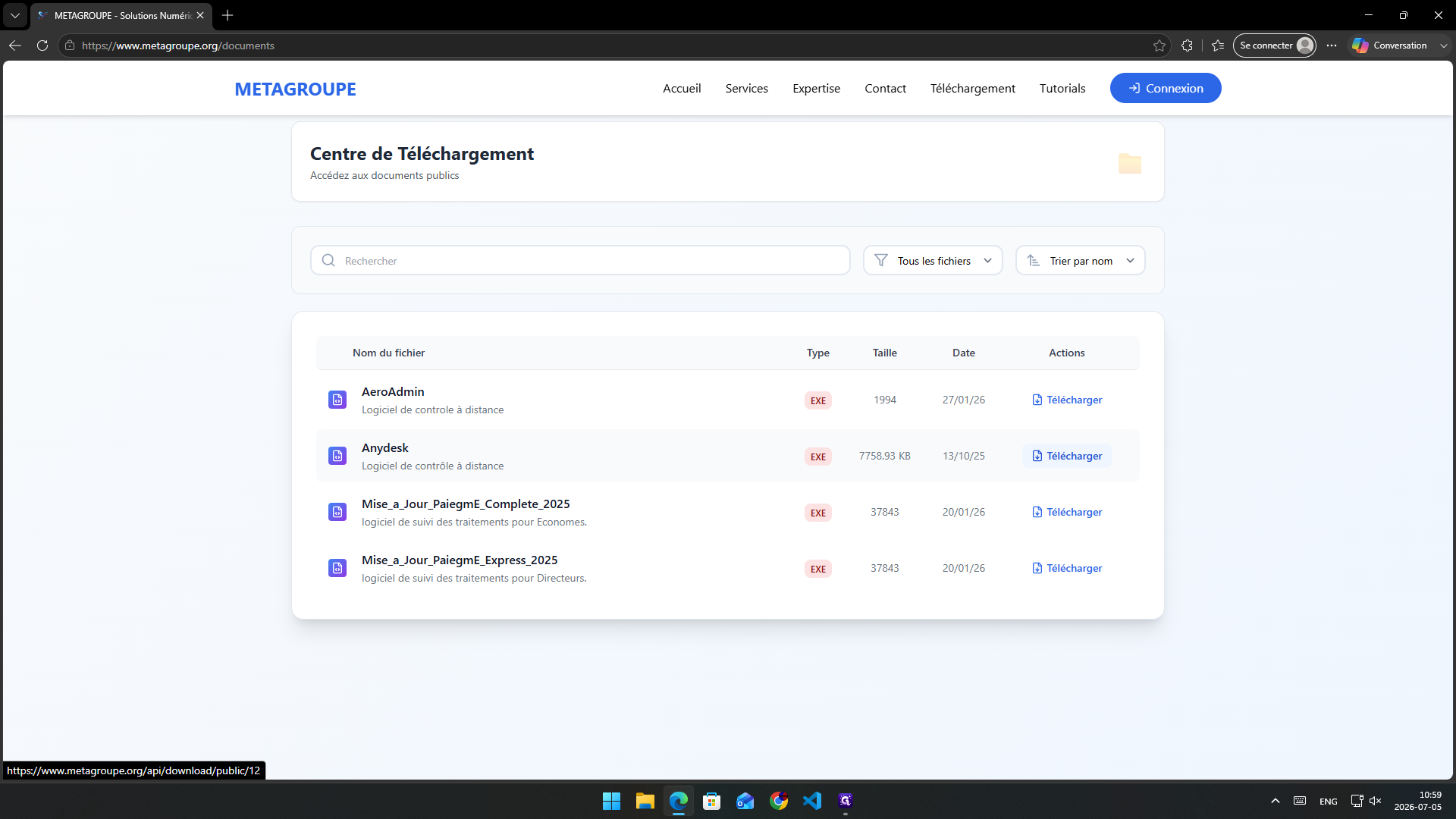Screen dimensions: 1456x819
Task: Click the Mise_a_Jour_PaiegmE_Complete_2025 file icon
Action: coord(337,512)
